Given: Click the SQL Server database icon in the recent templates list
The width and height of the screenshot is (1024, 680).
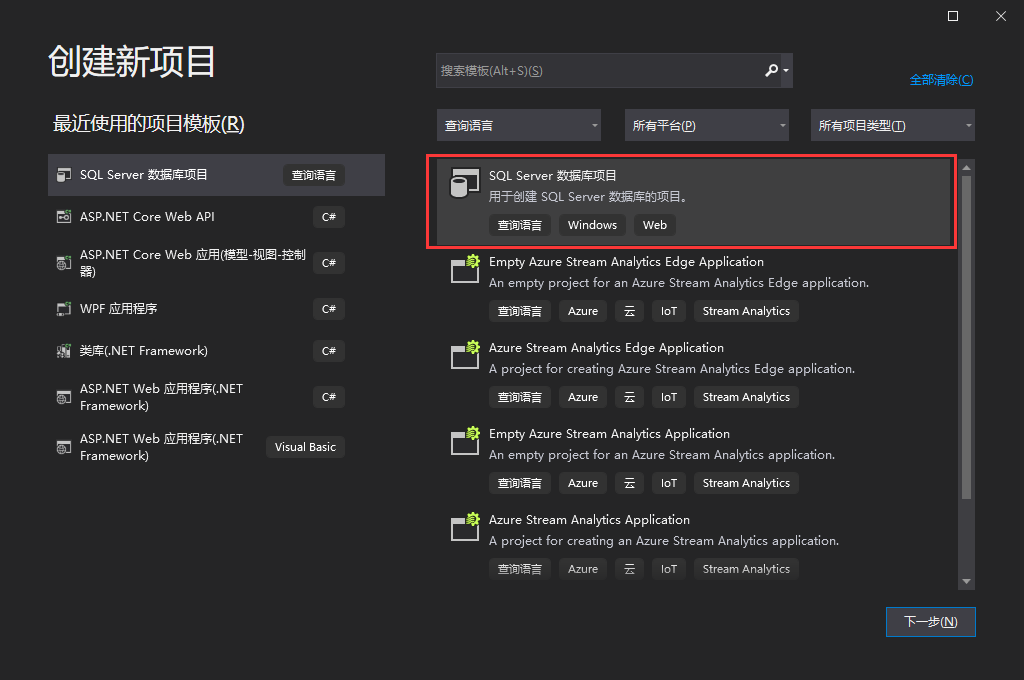Looking at the screenshot, I should point(63,175).
